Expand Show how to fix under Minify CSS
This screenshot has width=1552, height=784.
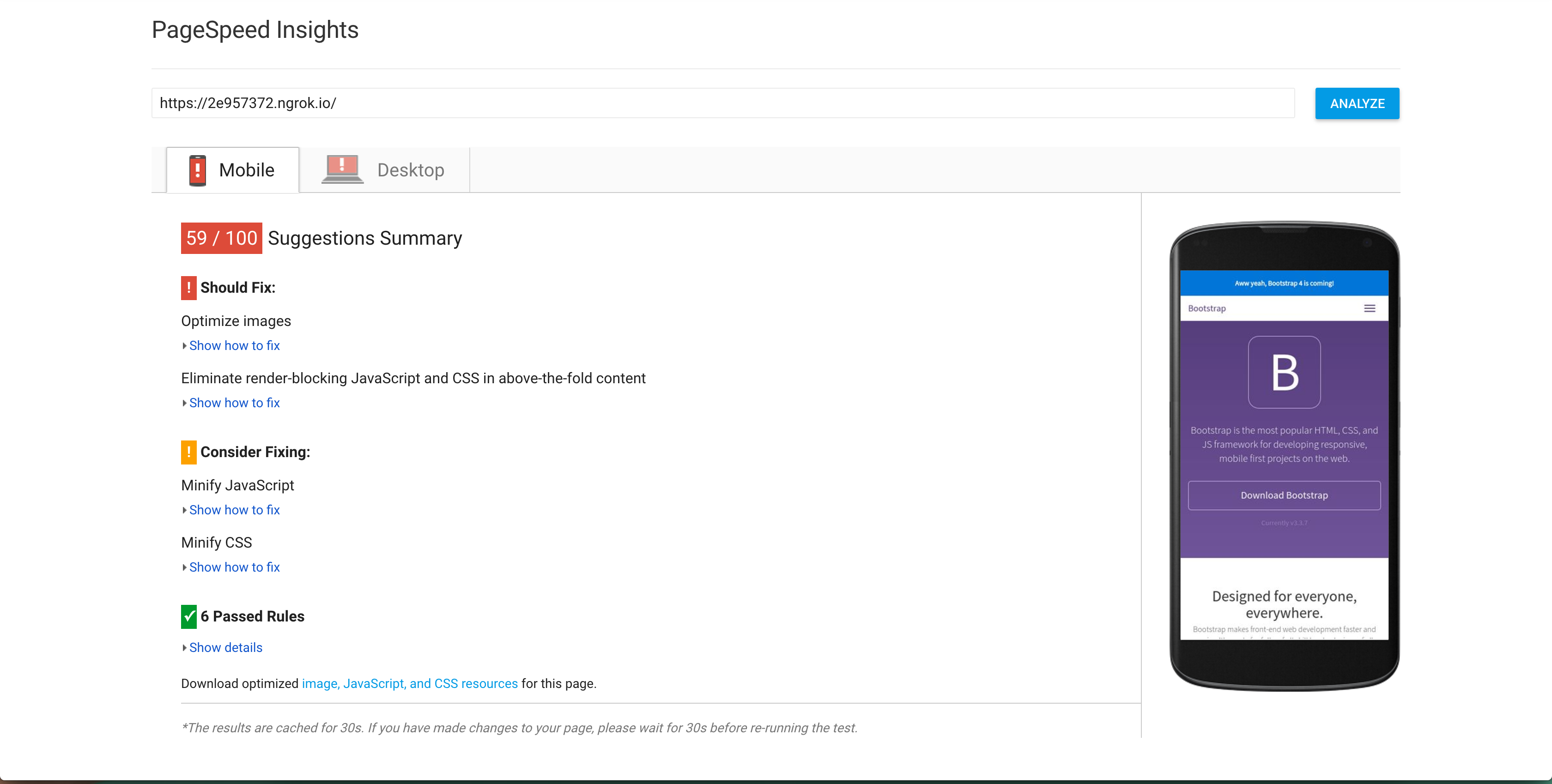pyautogui.click(x=234, y=567)
